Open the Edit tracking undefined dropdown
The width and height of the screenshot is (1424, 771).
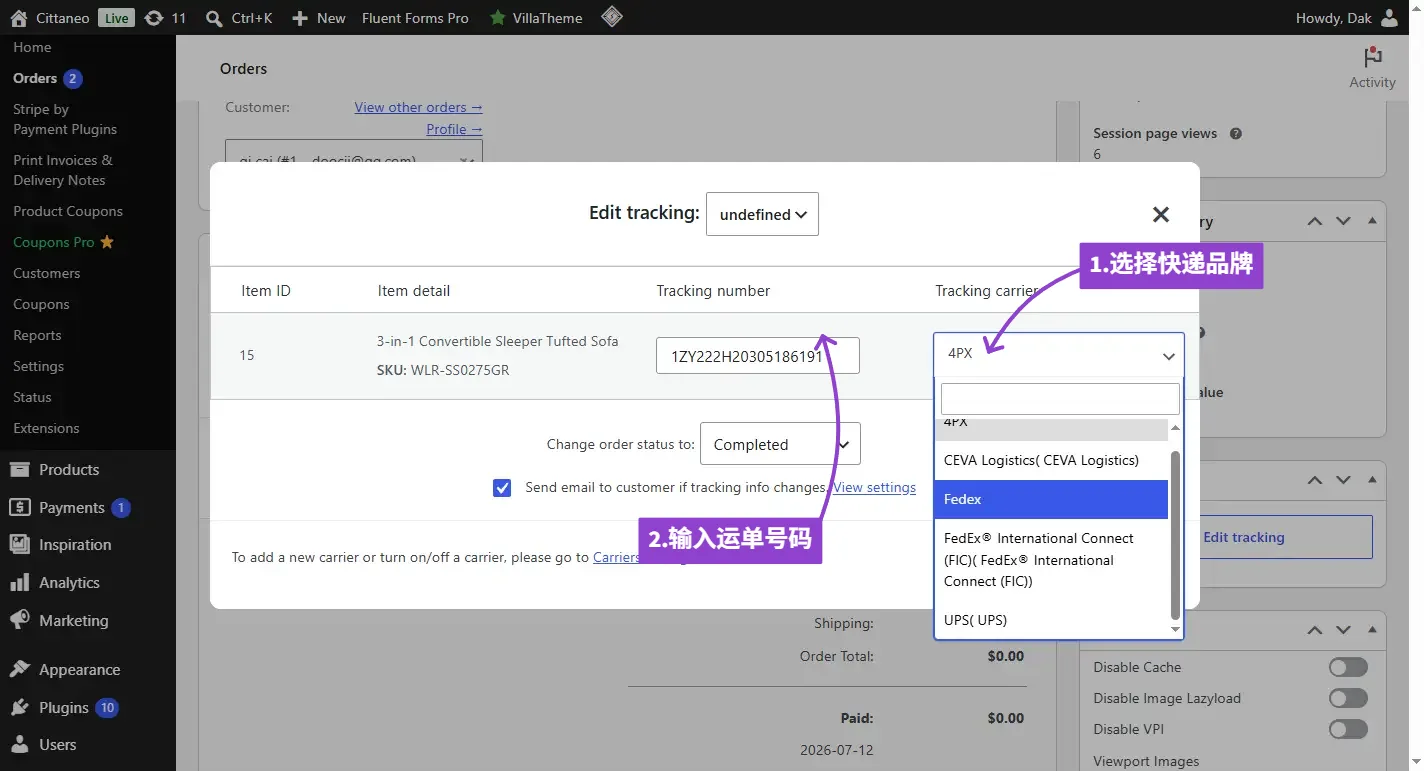pyautogui.click(x=762, y=214)
